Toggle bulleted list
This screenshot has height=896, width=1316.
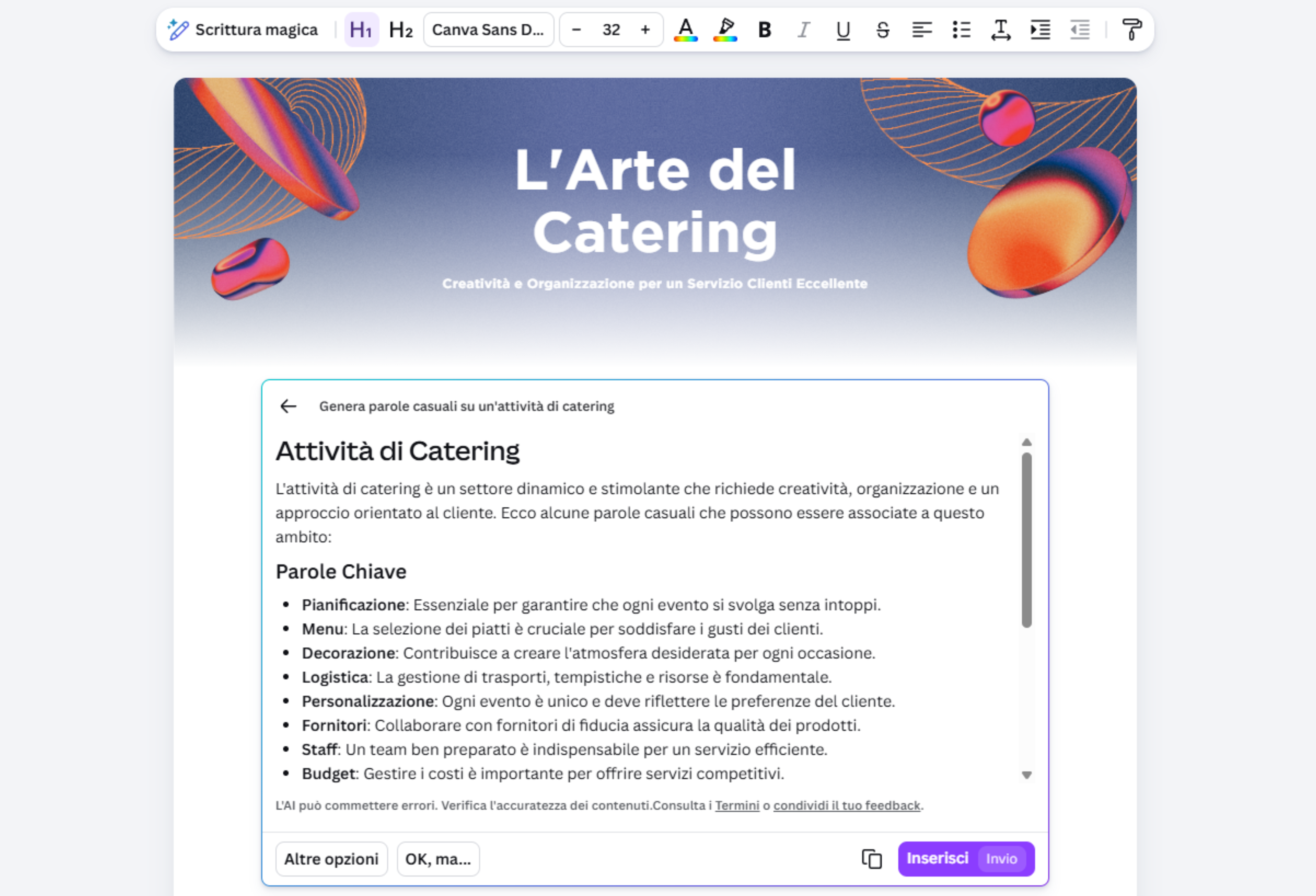(961, 30)
